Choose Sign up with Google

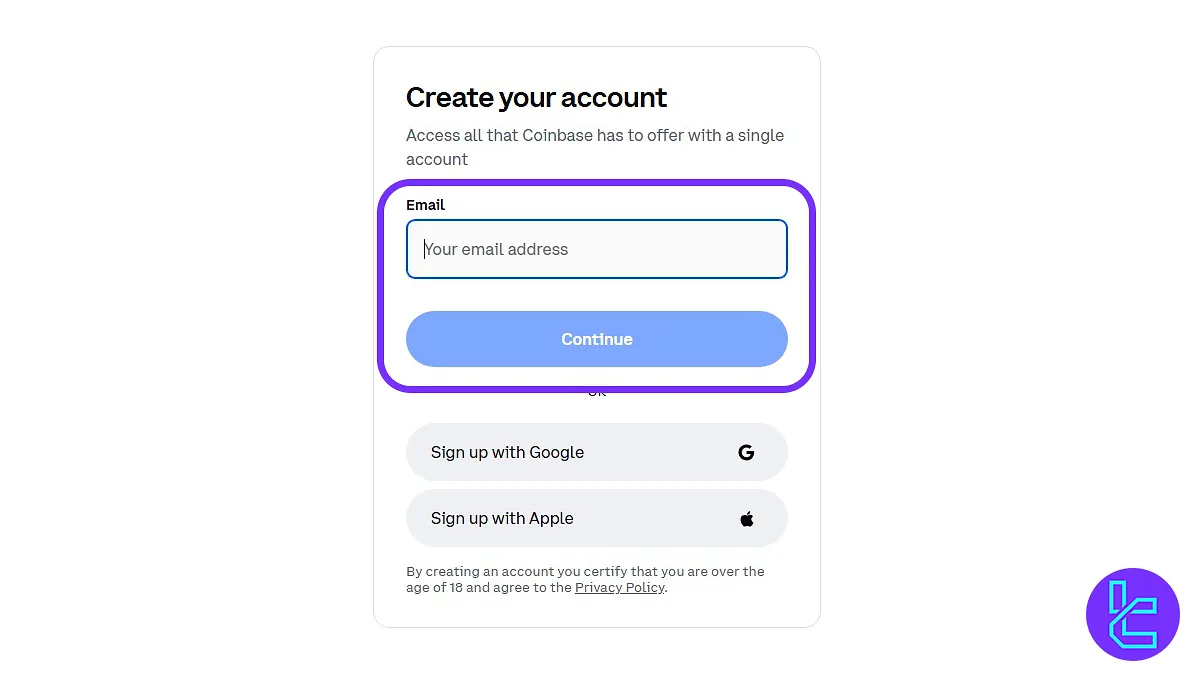596,452
